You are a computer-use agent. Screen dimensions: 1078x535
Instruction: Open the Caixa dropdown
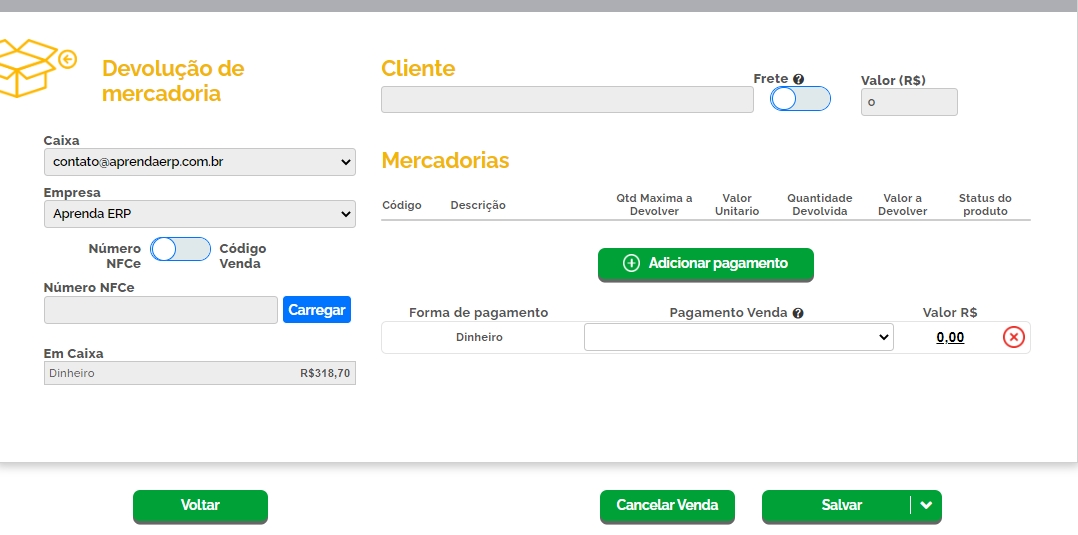(199, 162)
